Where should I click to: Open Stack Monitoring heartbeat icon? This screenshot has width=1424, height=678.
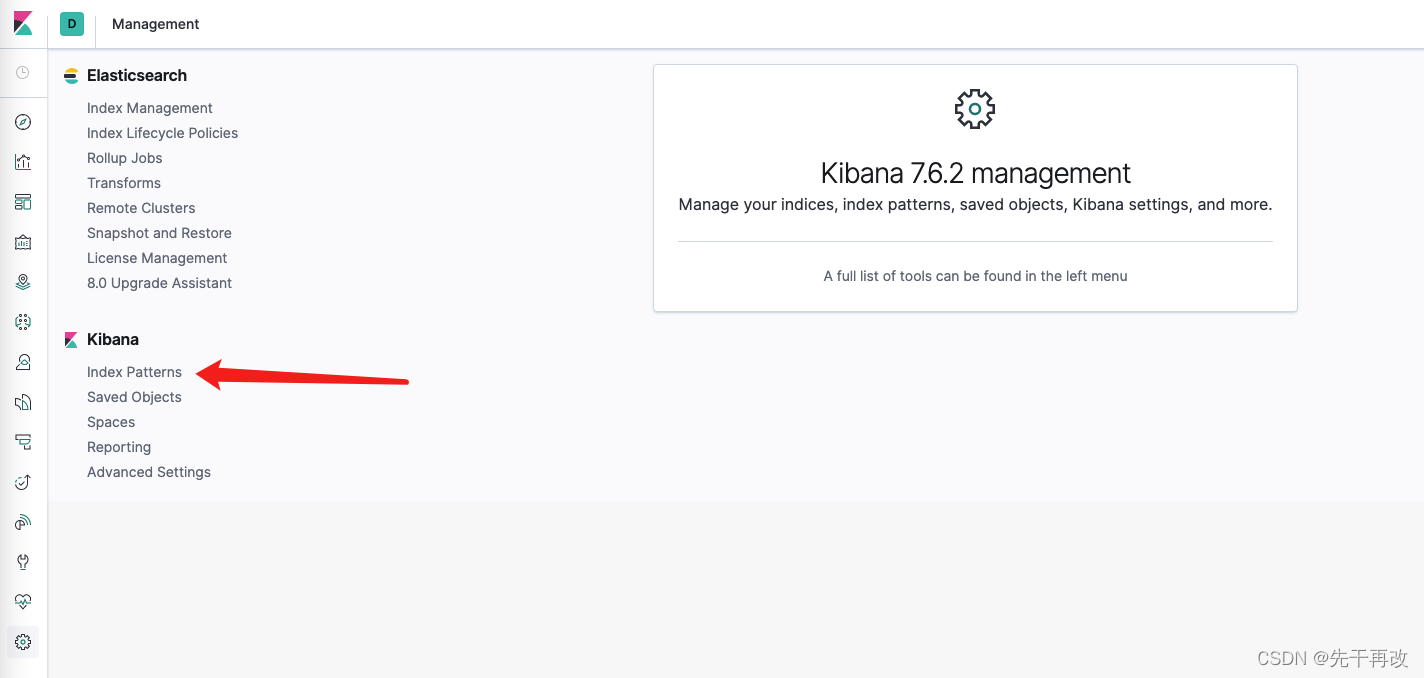pos(23,602)
